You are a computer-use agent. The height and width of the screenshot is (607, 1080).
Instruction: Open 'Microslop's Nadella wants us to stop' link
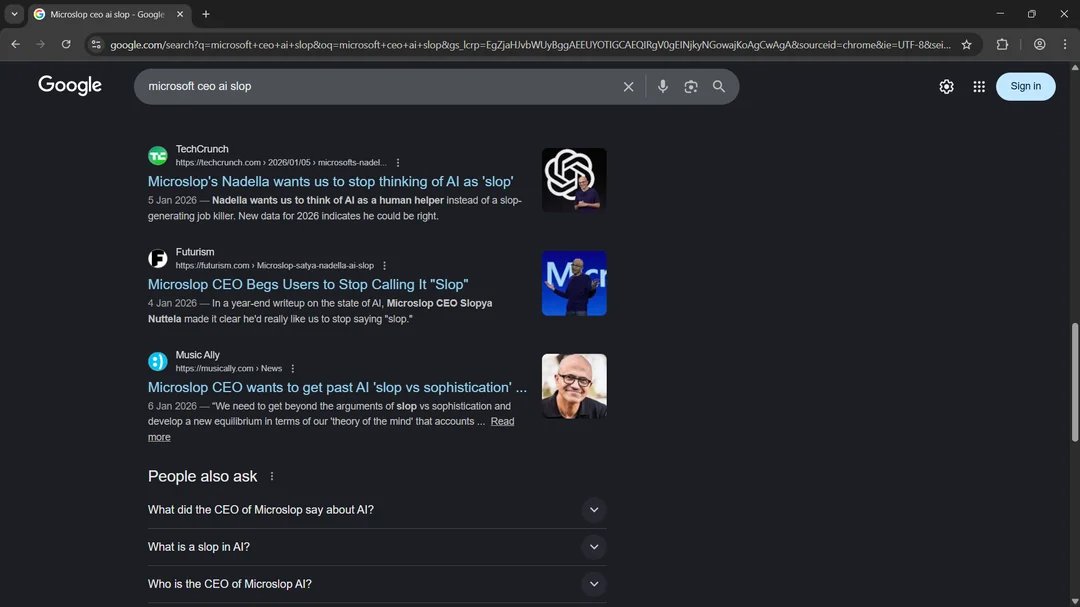(331, 181)
